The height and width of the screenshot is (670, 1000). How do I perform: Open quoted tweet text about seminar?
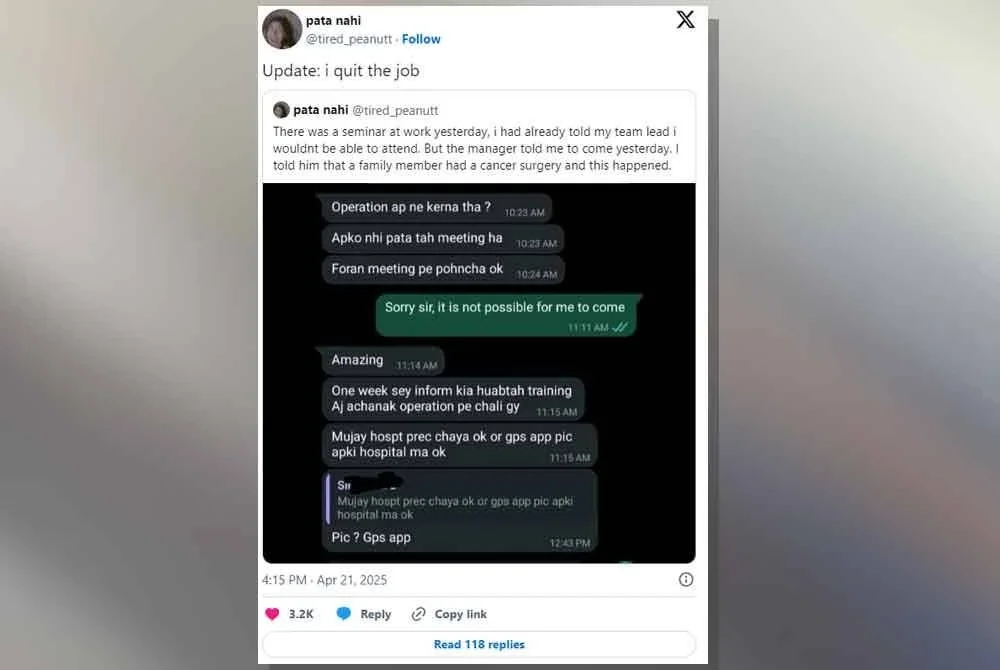click(476, 149)
